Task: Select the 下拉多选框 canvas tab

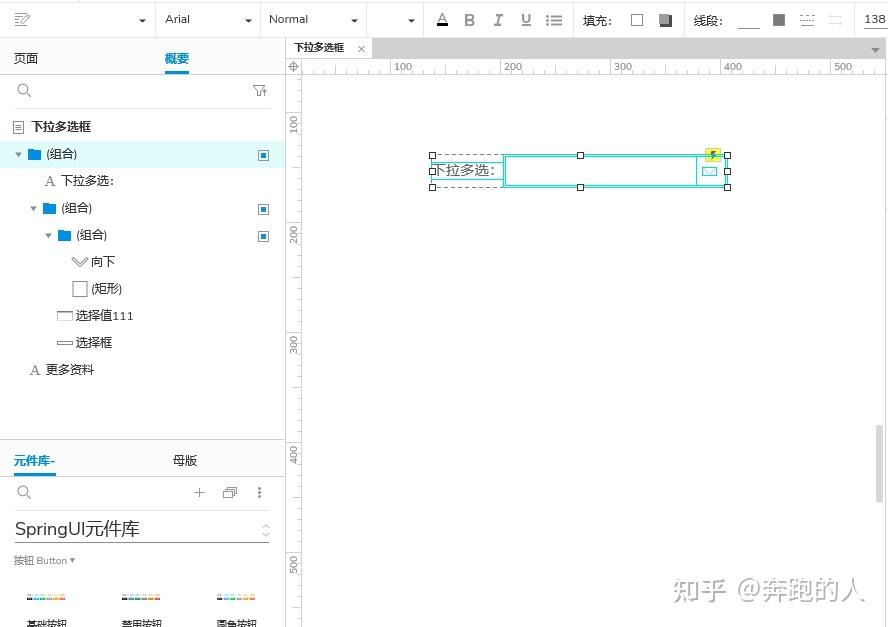Action: (319, 48)
